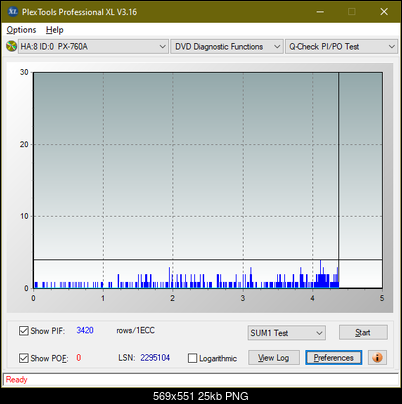Click the Start button
The image size is (402, 404).
pos(363,332)
